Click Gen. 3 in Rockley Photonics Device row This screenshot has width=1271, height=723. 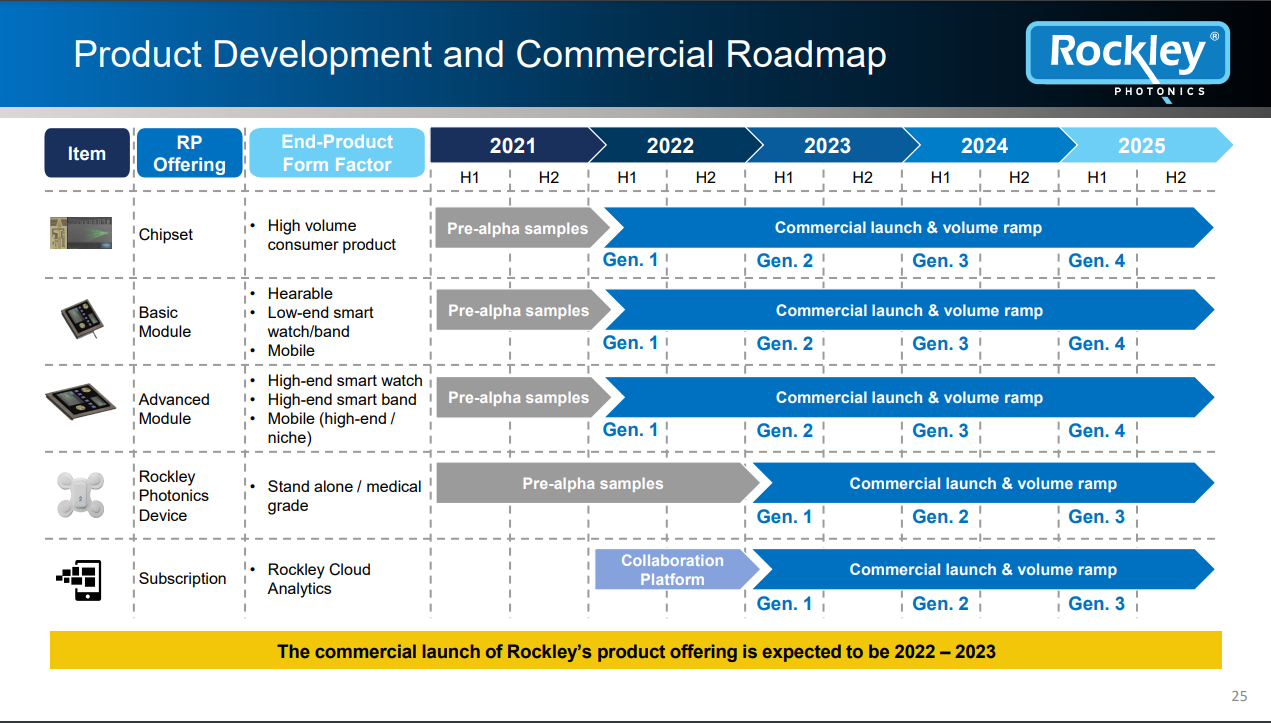(x=1097, y=516)
